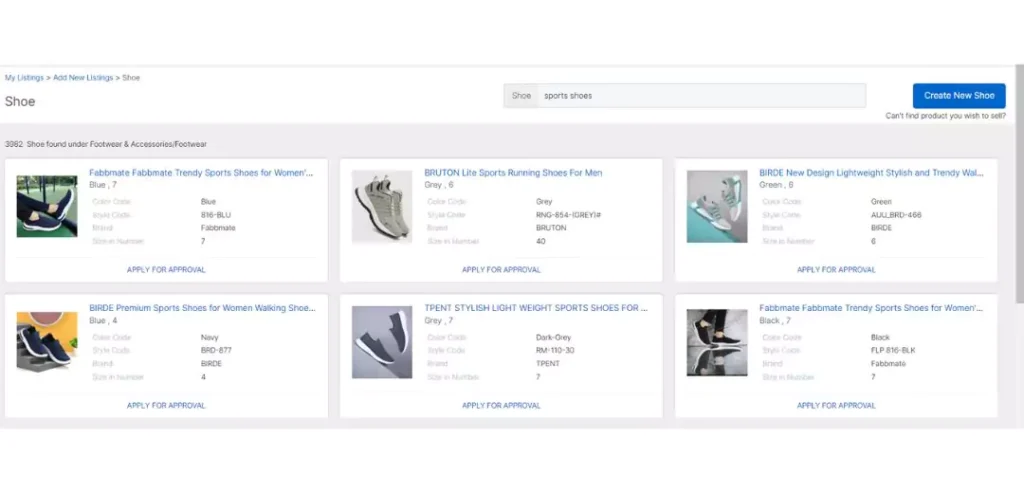Open BRUTON Lite Sports Running Shoes title

tap(513, 173)
